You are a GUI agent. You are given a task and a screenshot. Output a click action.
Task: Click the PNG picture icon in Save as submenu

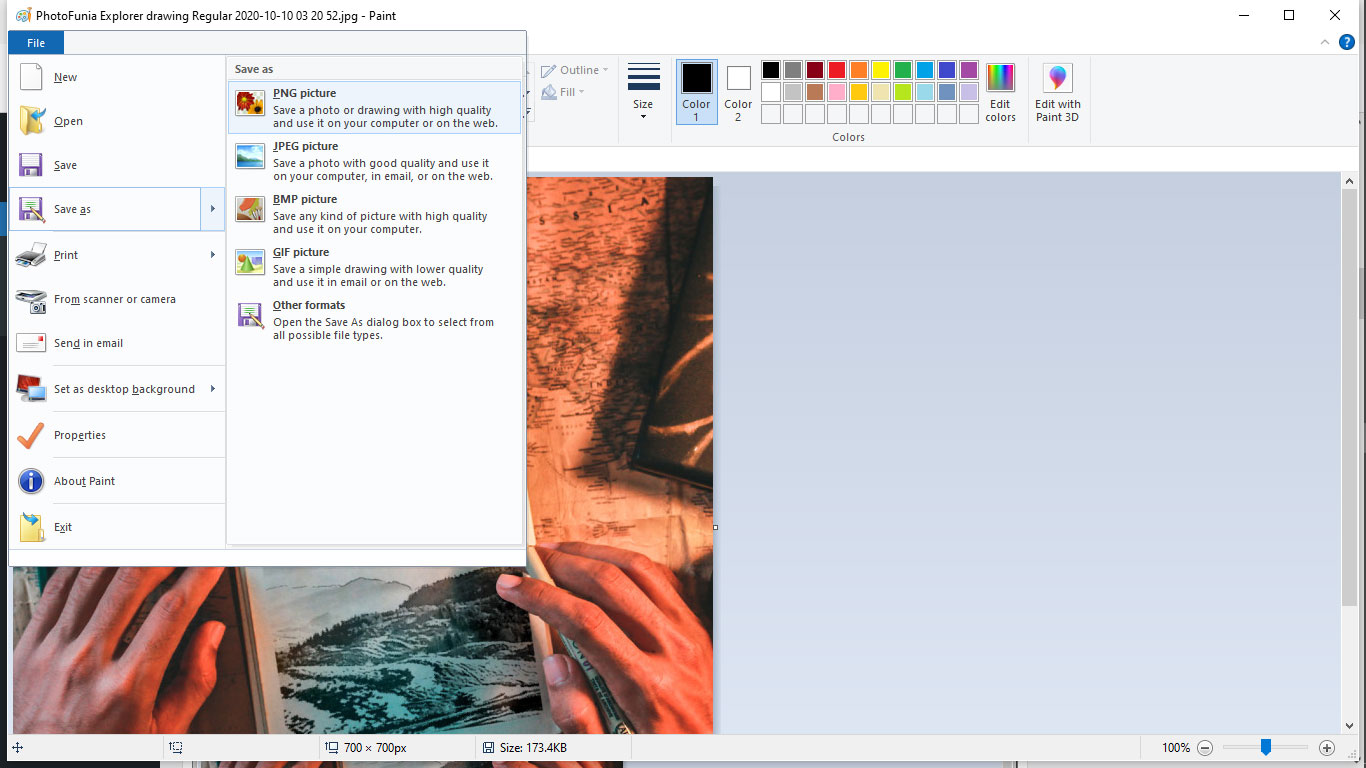(250, 101)
